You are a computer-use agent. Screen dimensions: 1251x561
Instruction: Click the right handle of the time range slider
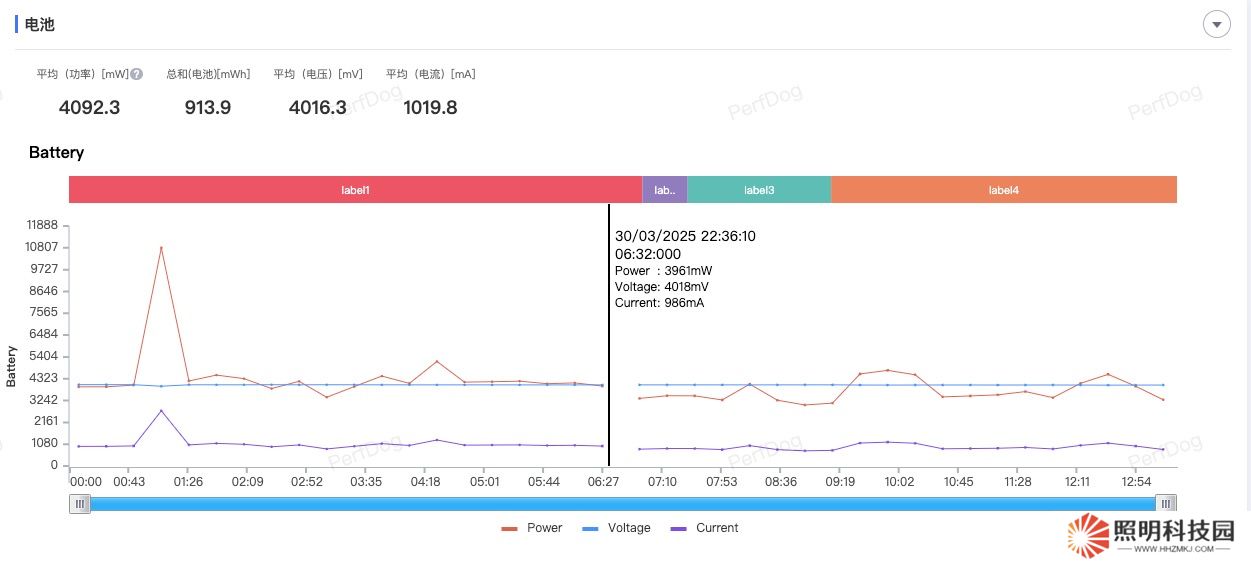[x=1166, y=504]
